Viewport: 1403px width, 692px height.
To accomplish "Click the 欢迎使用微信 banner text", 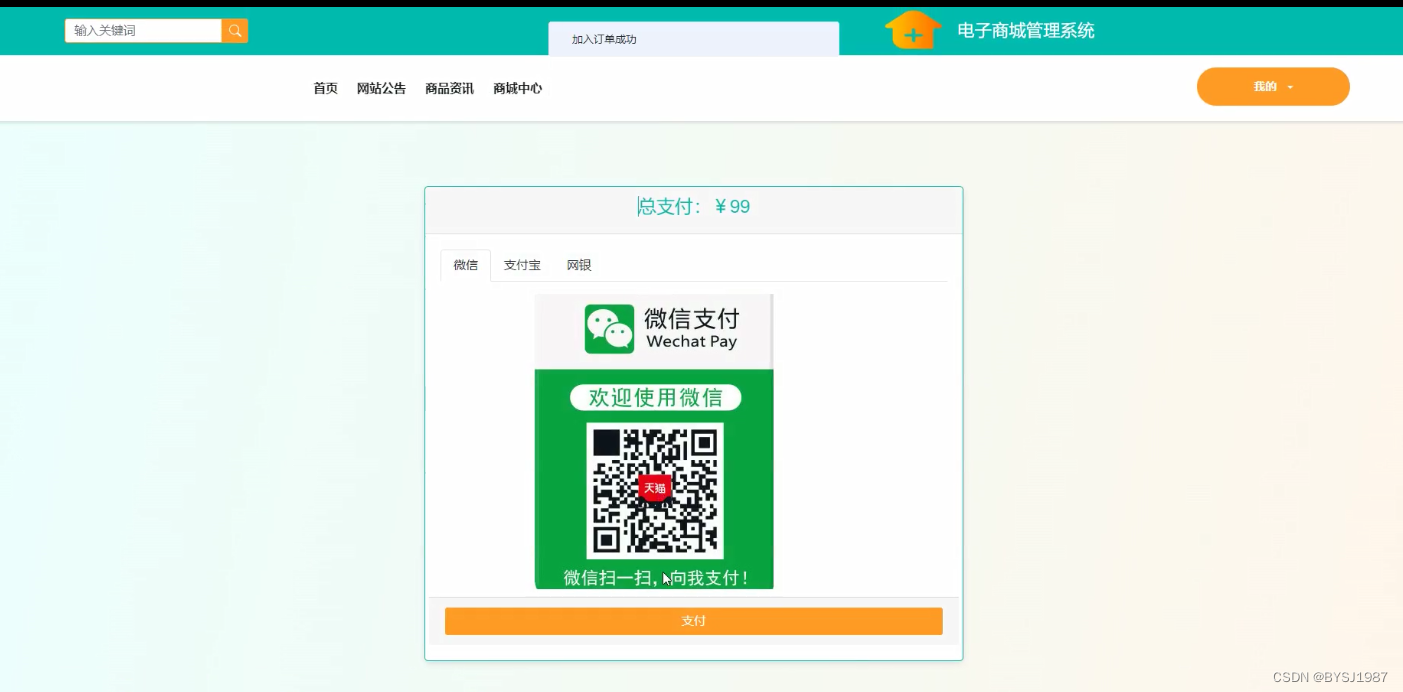I will coord(655,398).
